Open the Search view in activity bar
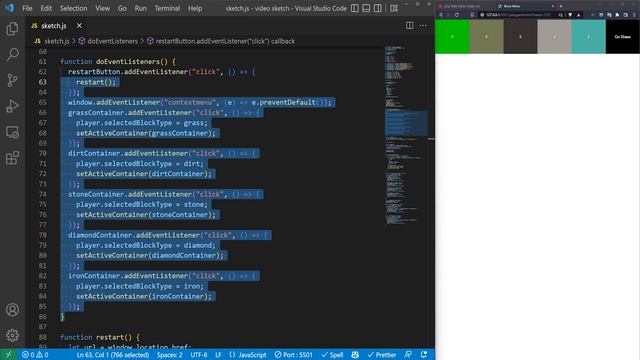 pyautogui.click(x=12, y=54)
